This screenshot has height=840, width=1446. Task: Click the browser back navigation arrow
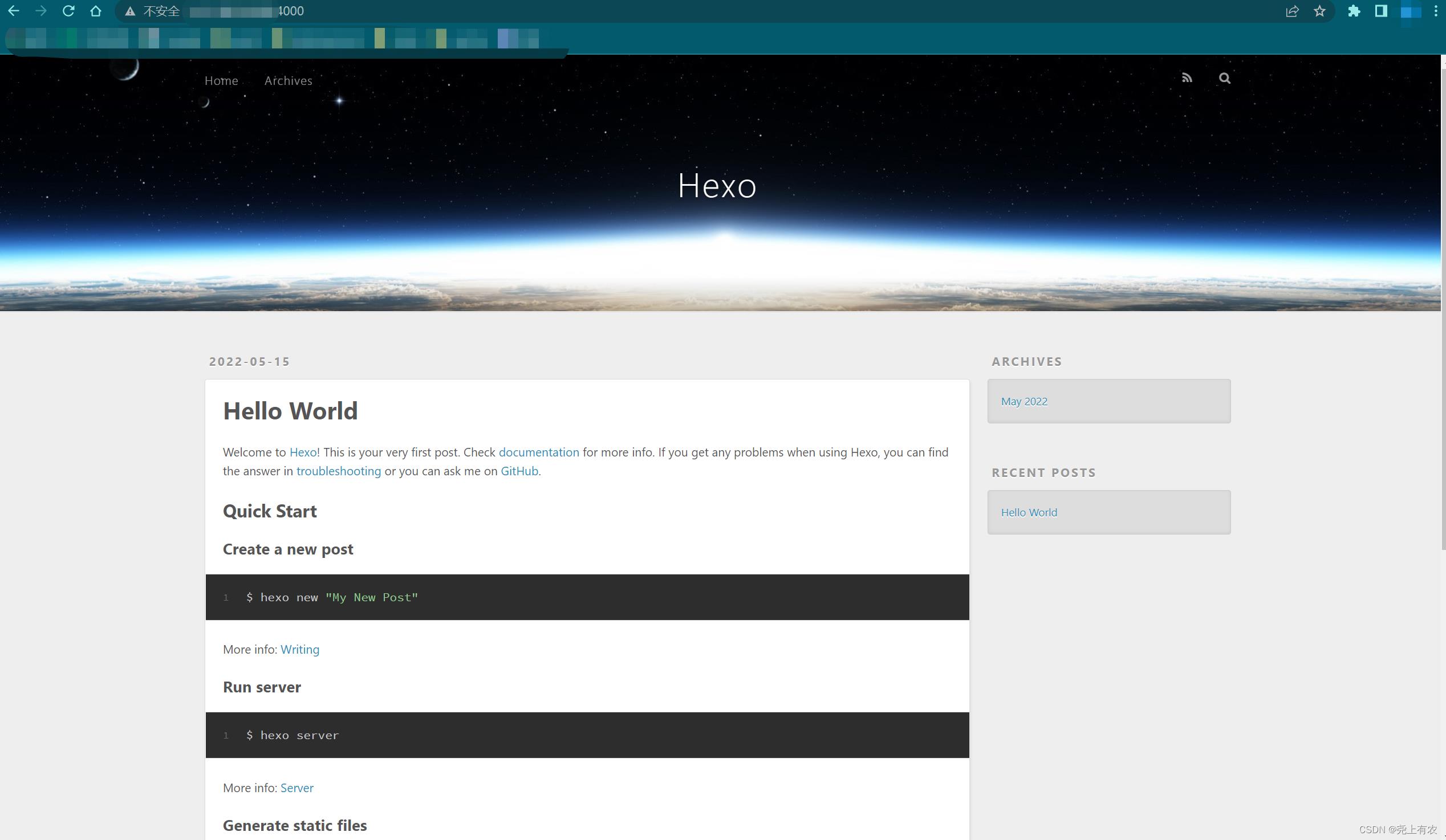14,10
